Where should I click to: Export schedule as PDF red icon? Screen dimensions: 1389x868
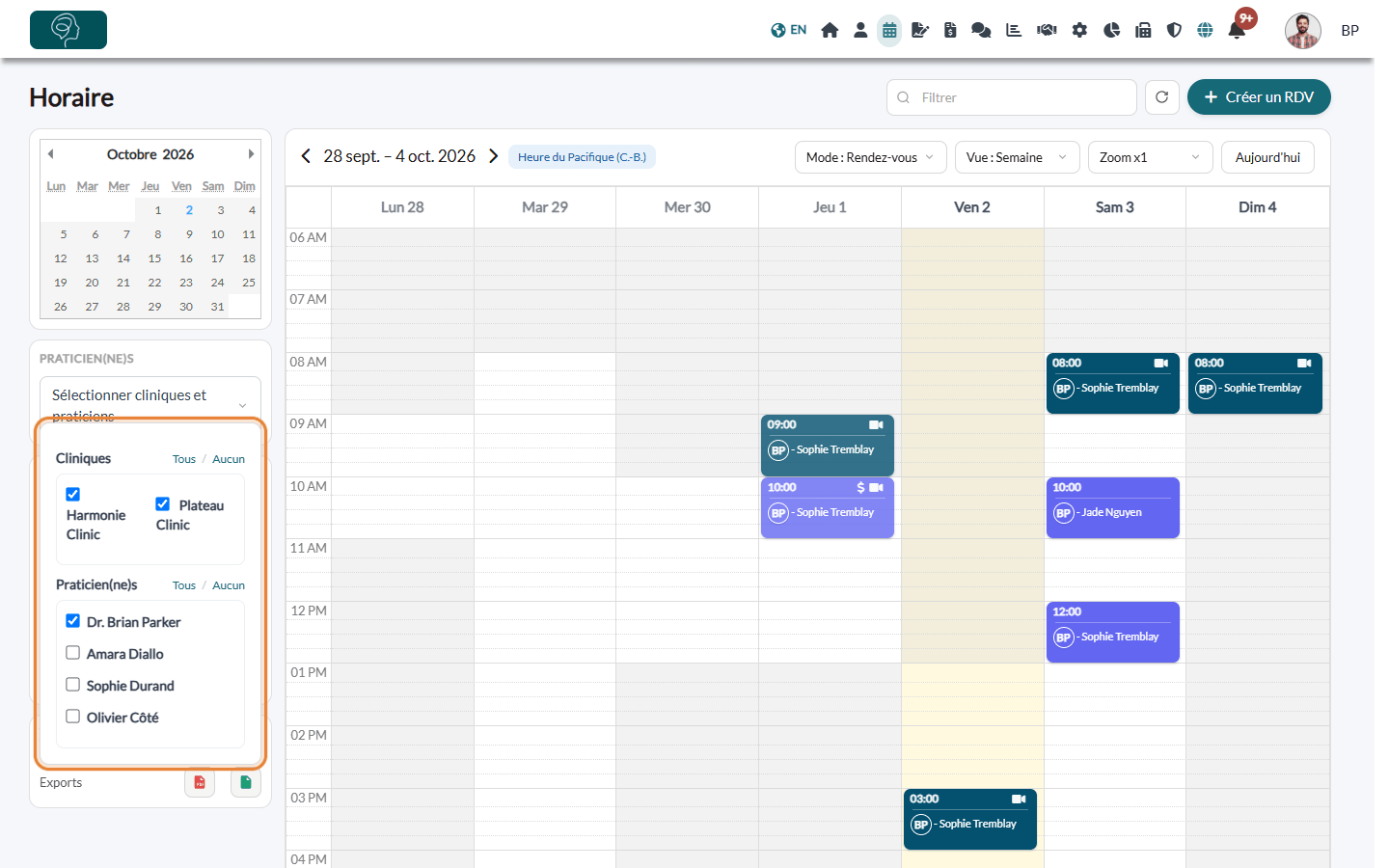200,782
